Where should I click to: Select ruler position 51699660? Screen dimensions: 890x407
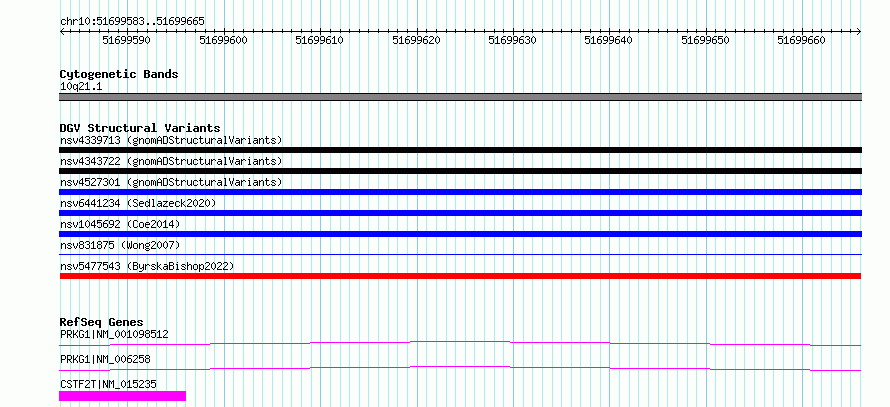coord(801,40)
